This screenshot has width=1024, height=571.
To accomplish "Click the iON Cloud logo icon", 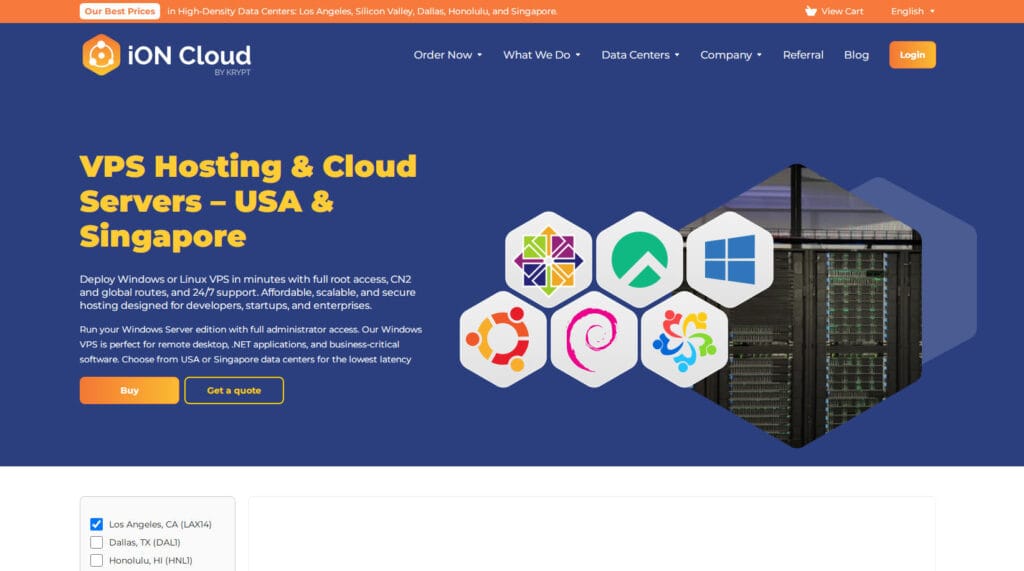I will (101, 55).
